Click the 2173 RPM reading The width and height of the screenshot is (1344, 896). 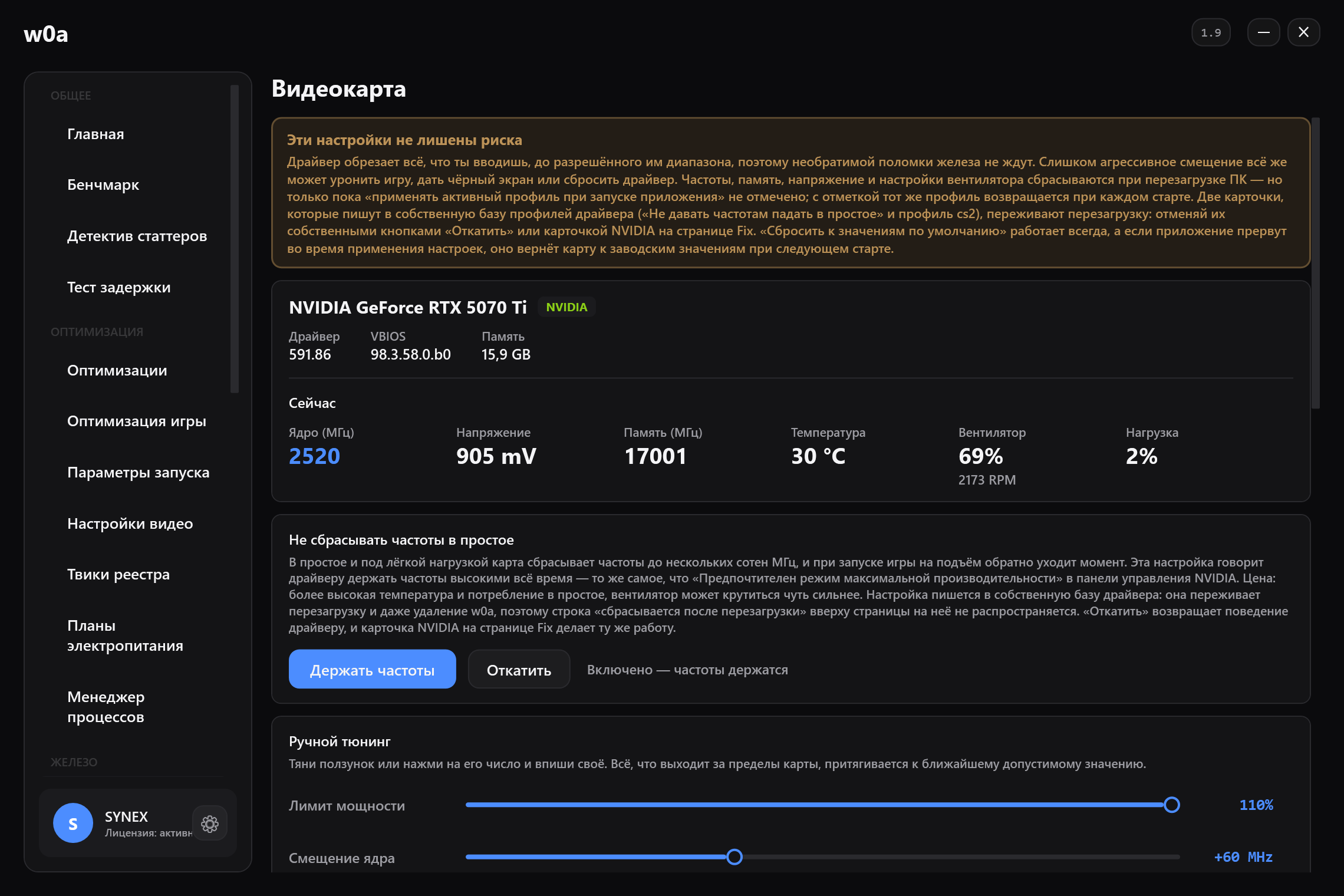[987, 480]
